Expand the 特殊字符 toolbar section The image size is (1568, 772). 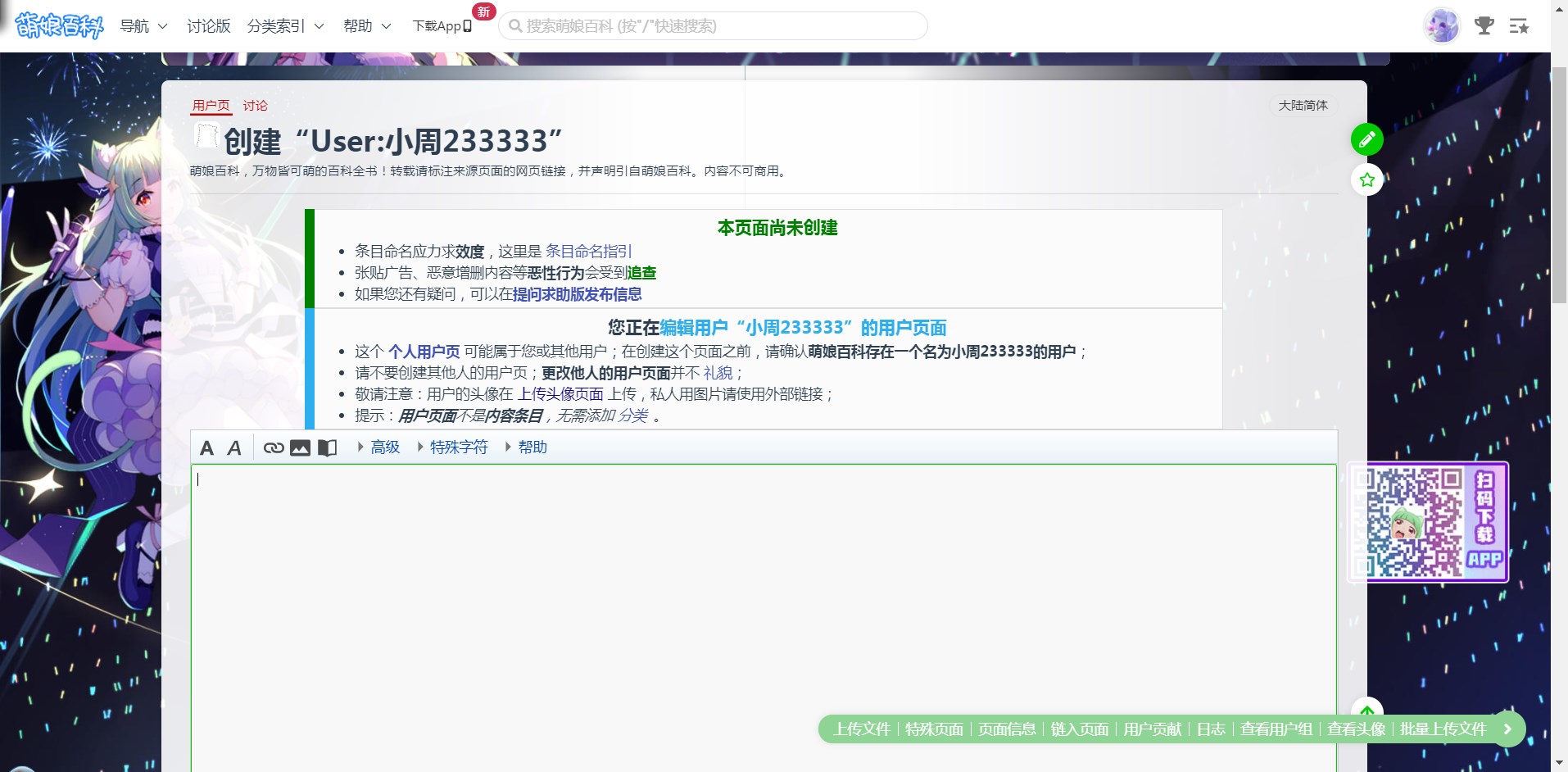point(458,447)
